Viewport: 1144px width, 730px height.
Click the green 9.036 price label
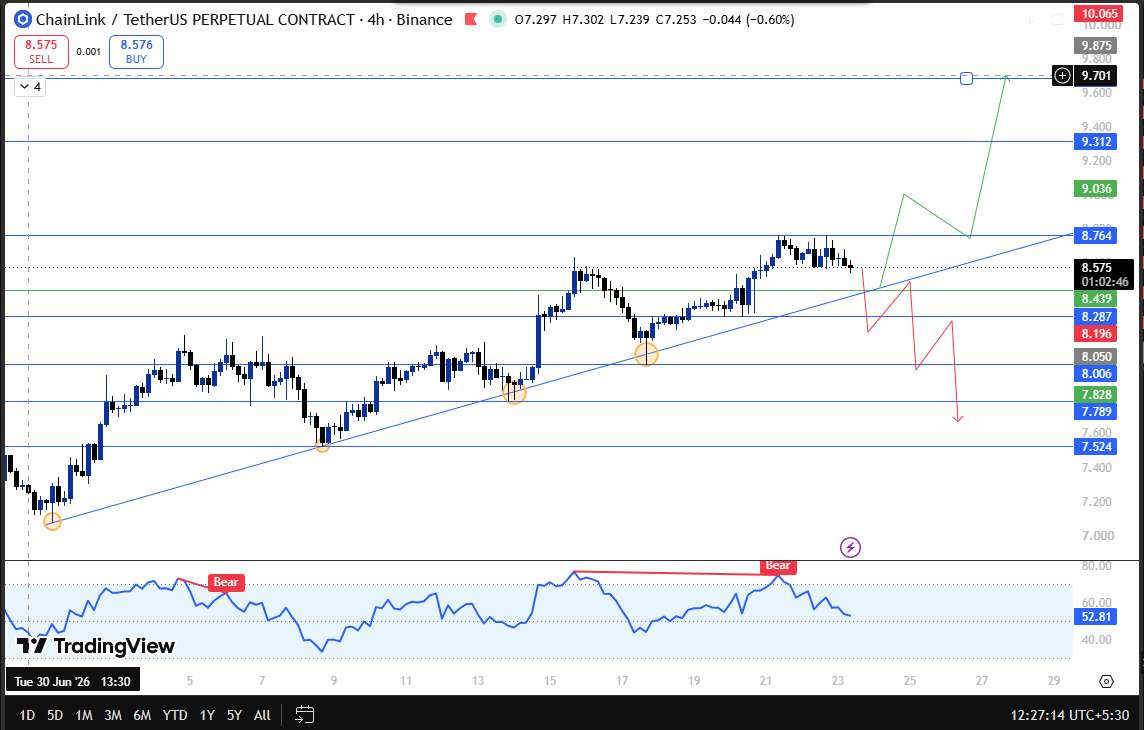coord(1097,189)
